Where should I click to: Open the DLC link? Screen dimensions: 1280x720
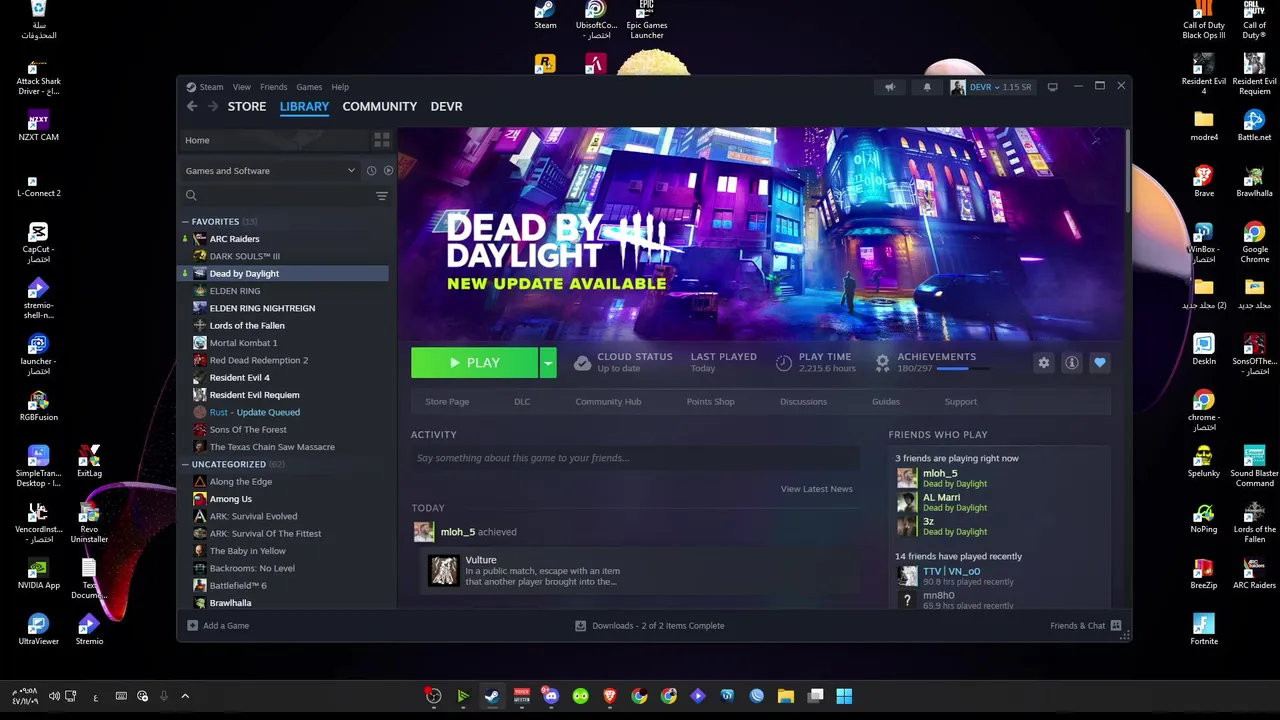point(522,402)
